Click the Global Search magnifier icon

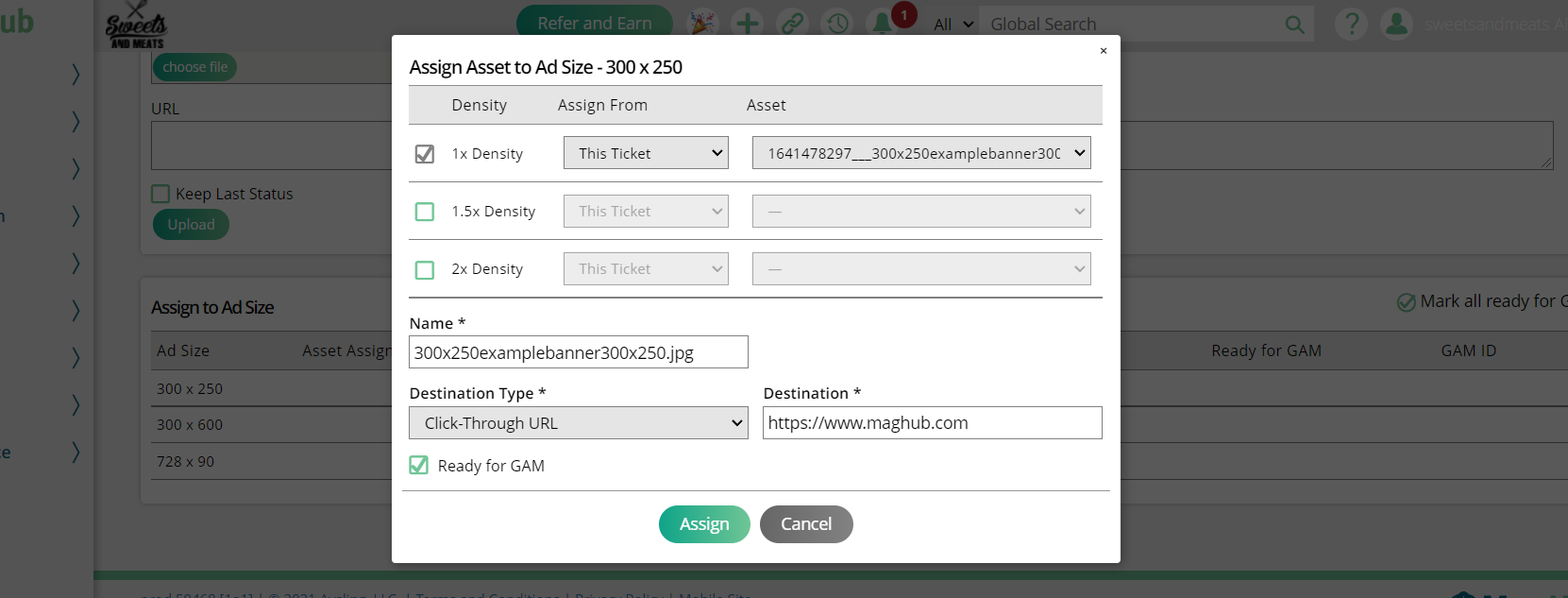1294,25
